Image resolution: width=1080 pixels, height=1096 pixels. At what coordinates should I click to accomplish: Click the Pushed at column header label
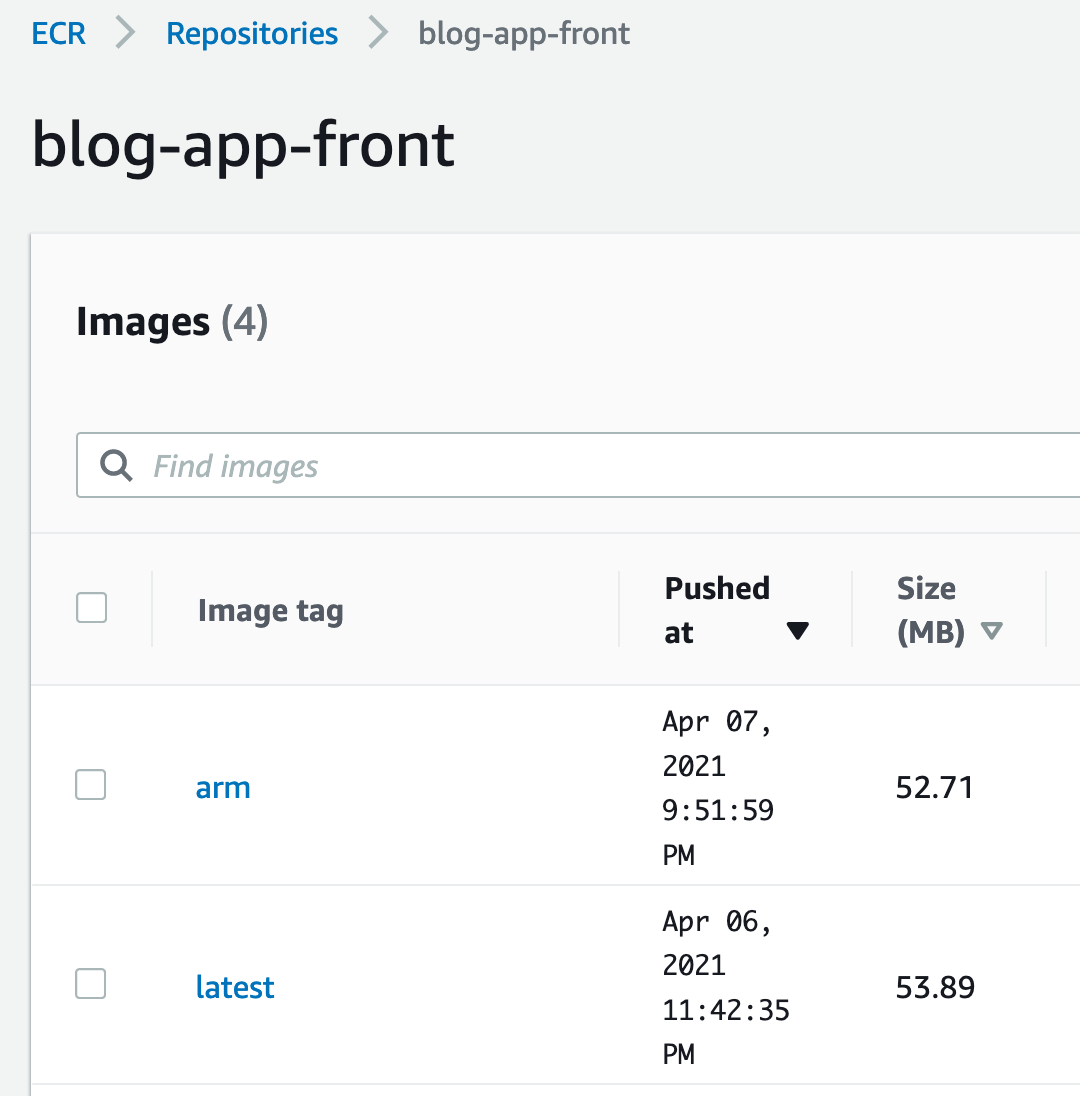717,609
